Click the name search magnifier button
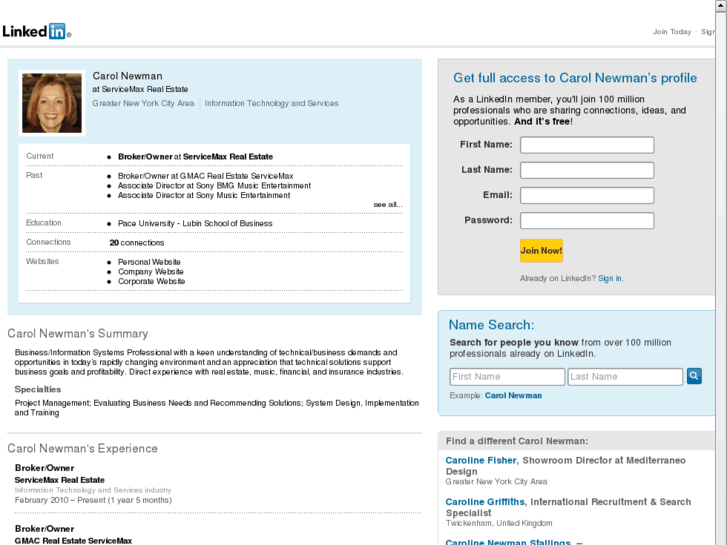The image size is (727, 545). tap(694, 376)
